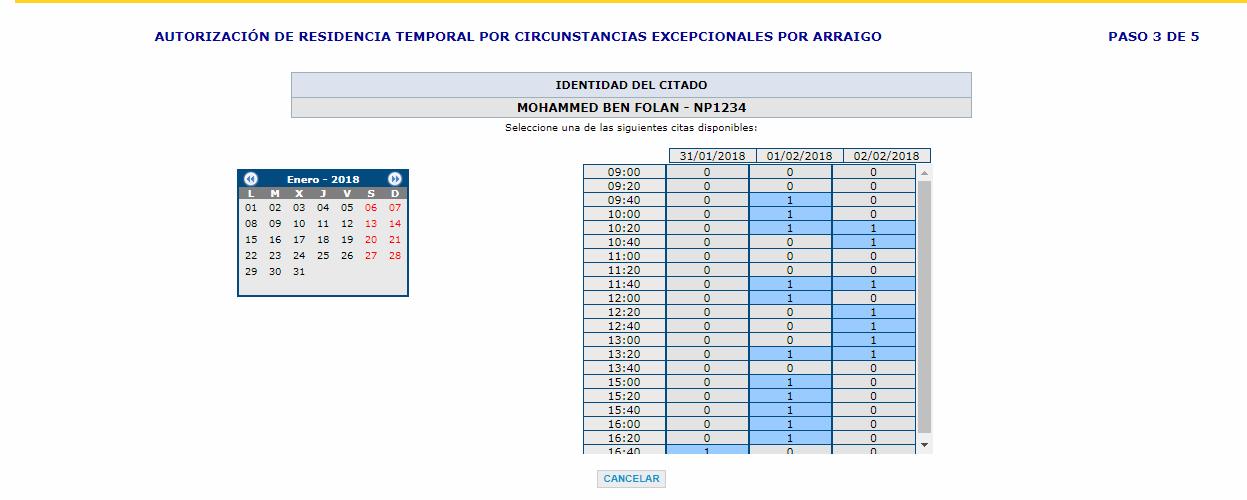Image resolution: width=1247 pixels, height=500 pixels.
Task: Click the 31/01/2018 column header
Action: tap(712, 156)
